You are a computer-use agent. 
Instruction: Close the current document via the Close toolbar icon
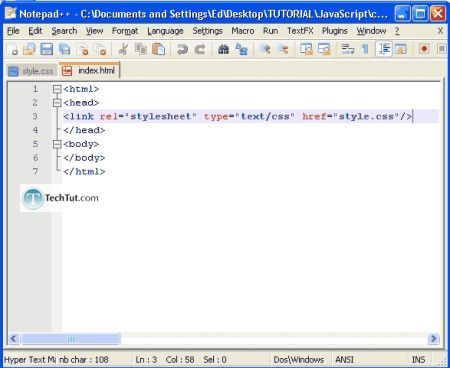[83, 49]
